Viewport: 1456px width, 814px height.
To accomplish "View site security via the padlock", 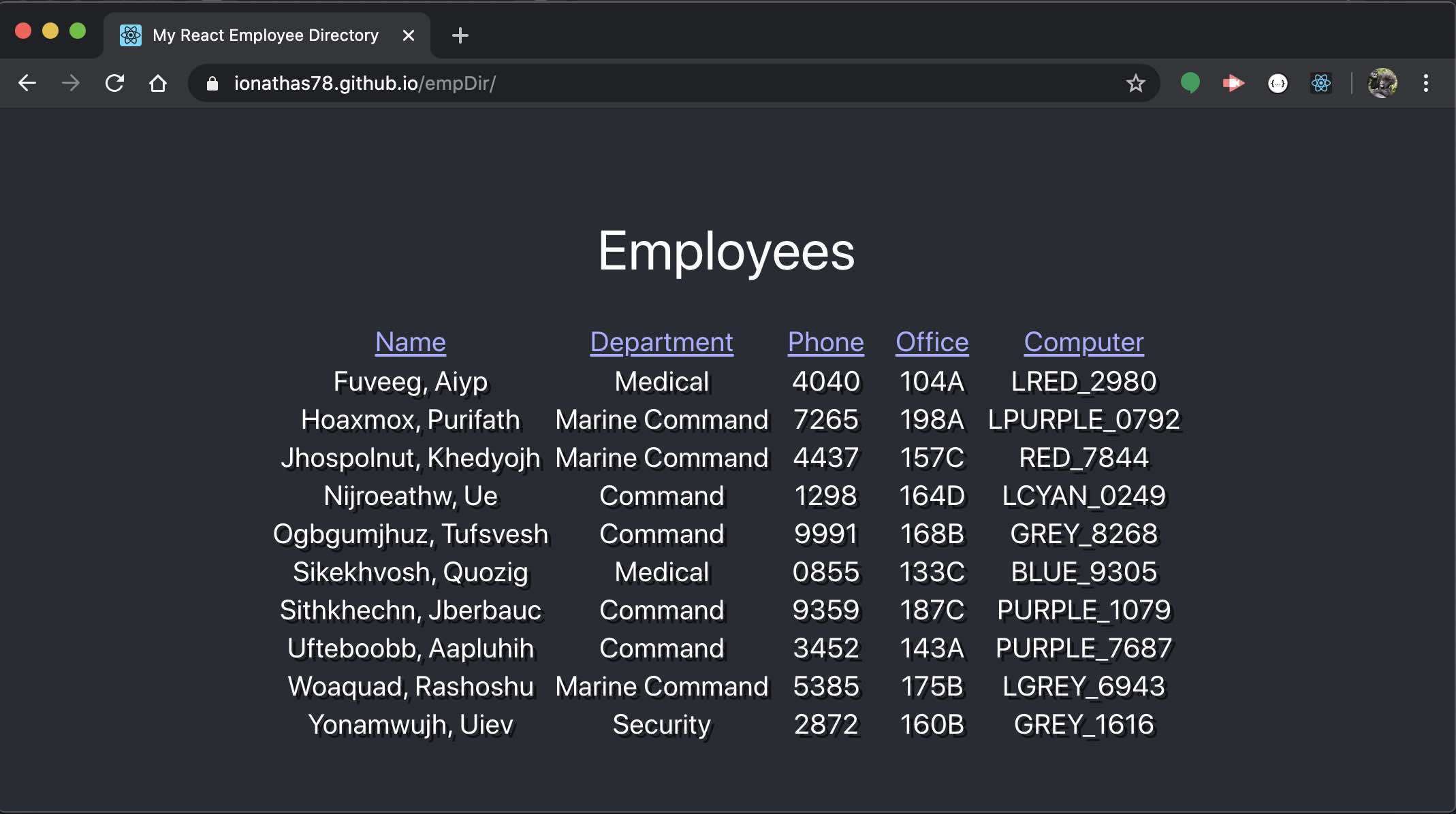I will coord(212,83).
